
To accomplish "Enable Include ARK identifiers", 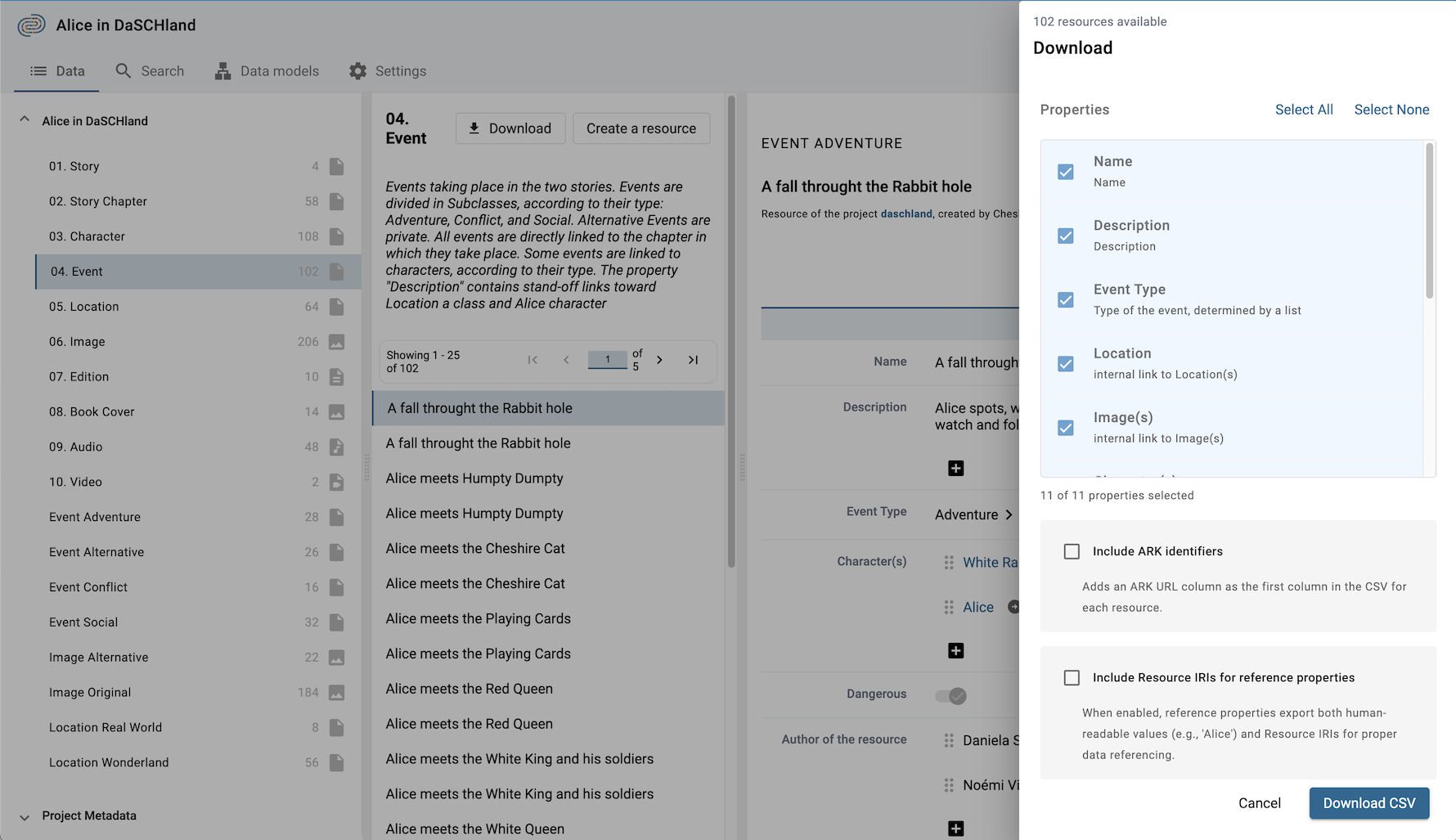I will click(1072, 551).
